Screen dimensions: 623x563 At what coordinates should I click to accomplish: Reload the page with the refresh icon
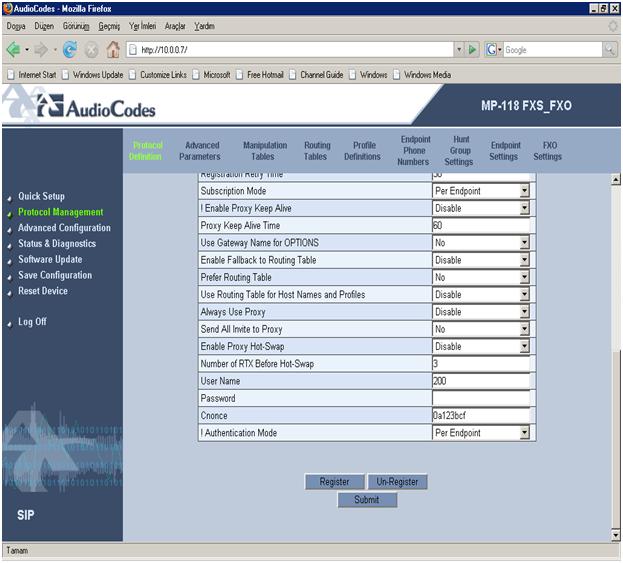coord(69,49)
